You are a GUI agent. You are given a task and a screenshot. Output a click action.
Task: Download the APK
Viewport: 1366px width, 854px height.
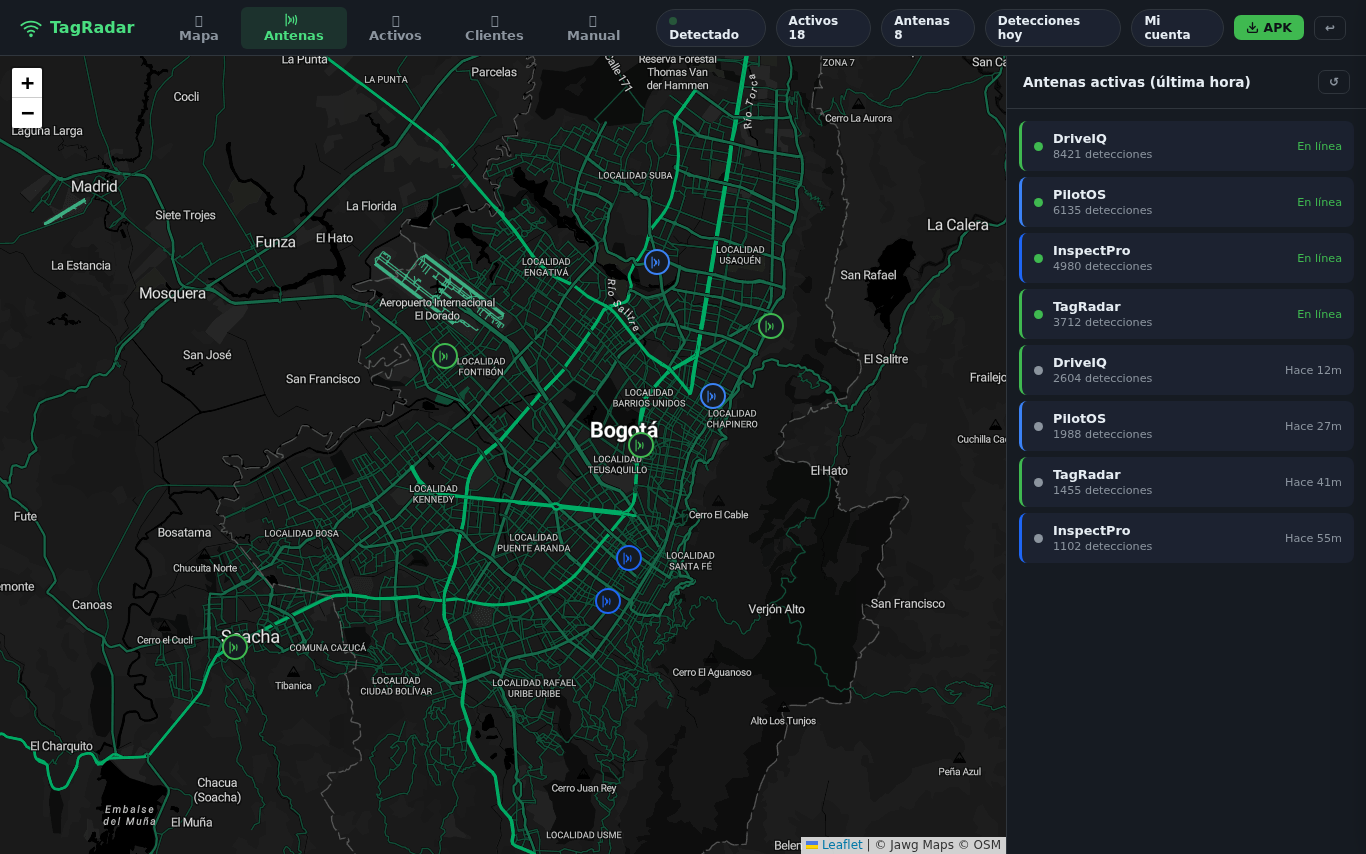pyautogui.click(x=1269, y=28)
